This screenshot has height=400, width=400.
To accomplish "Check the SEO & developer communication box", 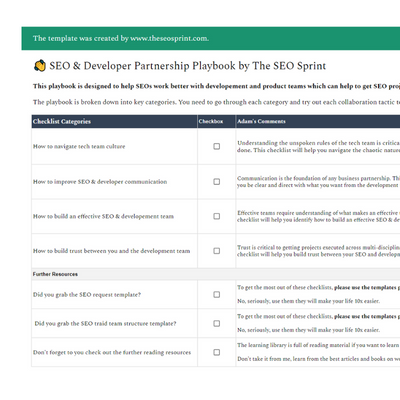I will point(217,182).
